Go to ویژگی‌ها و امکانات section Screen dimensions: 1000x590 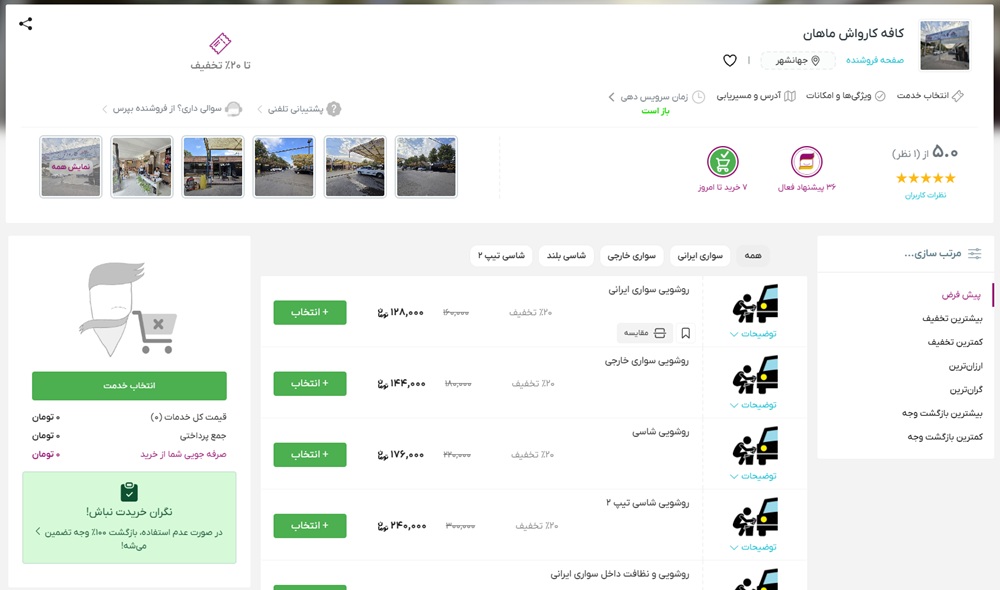pos(845,96)
